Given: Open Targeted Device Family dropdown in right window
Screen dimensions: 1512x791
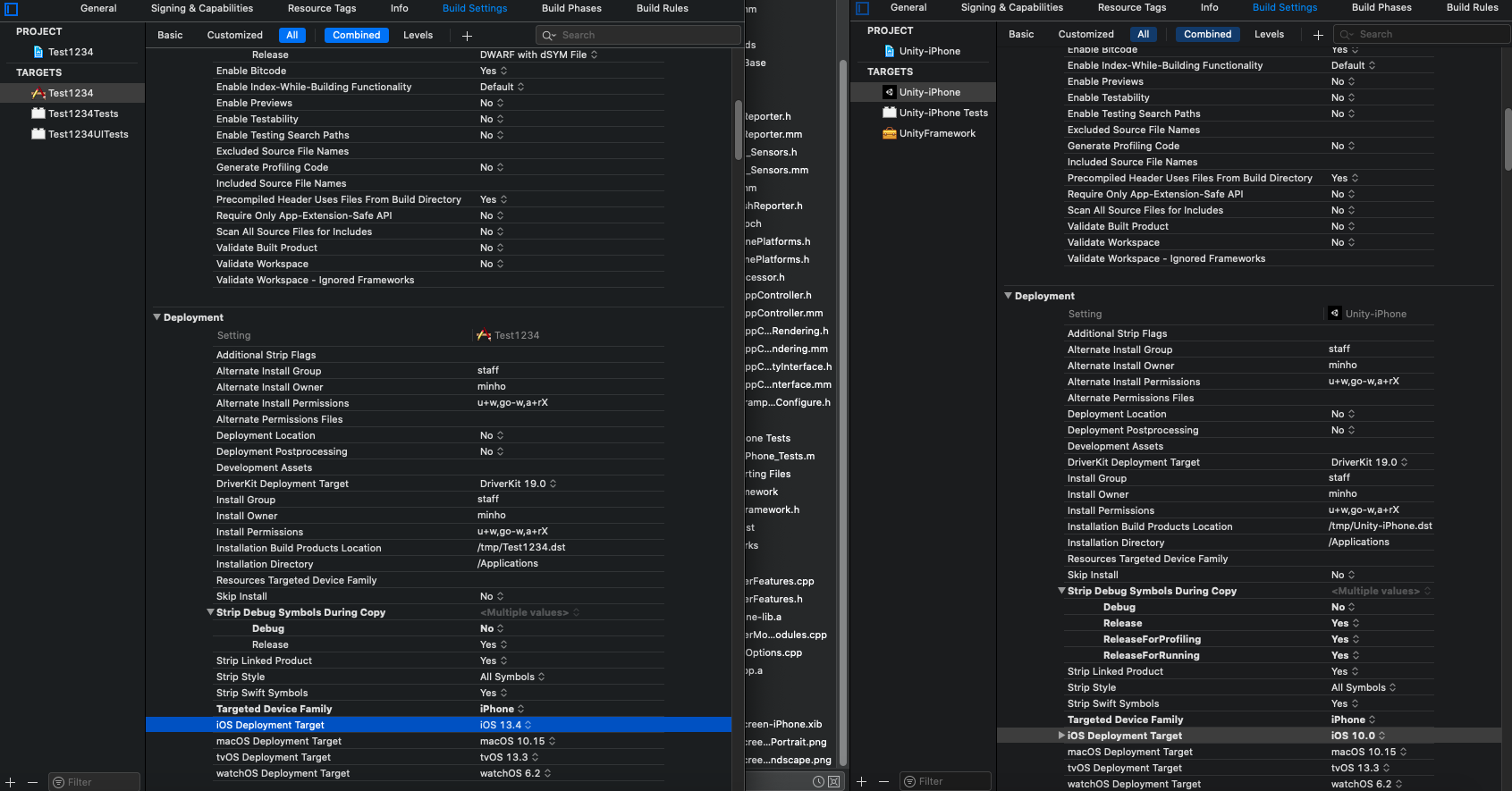Looking at the screenshot, I should (1353, 719).
